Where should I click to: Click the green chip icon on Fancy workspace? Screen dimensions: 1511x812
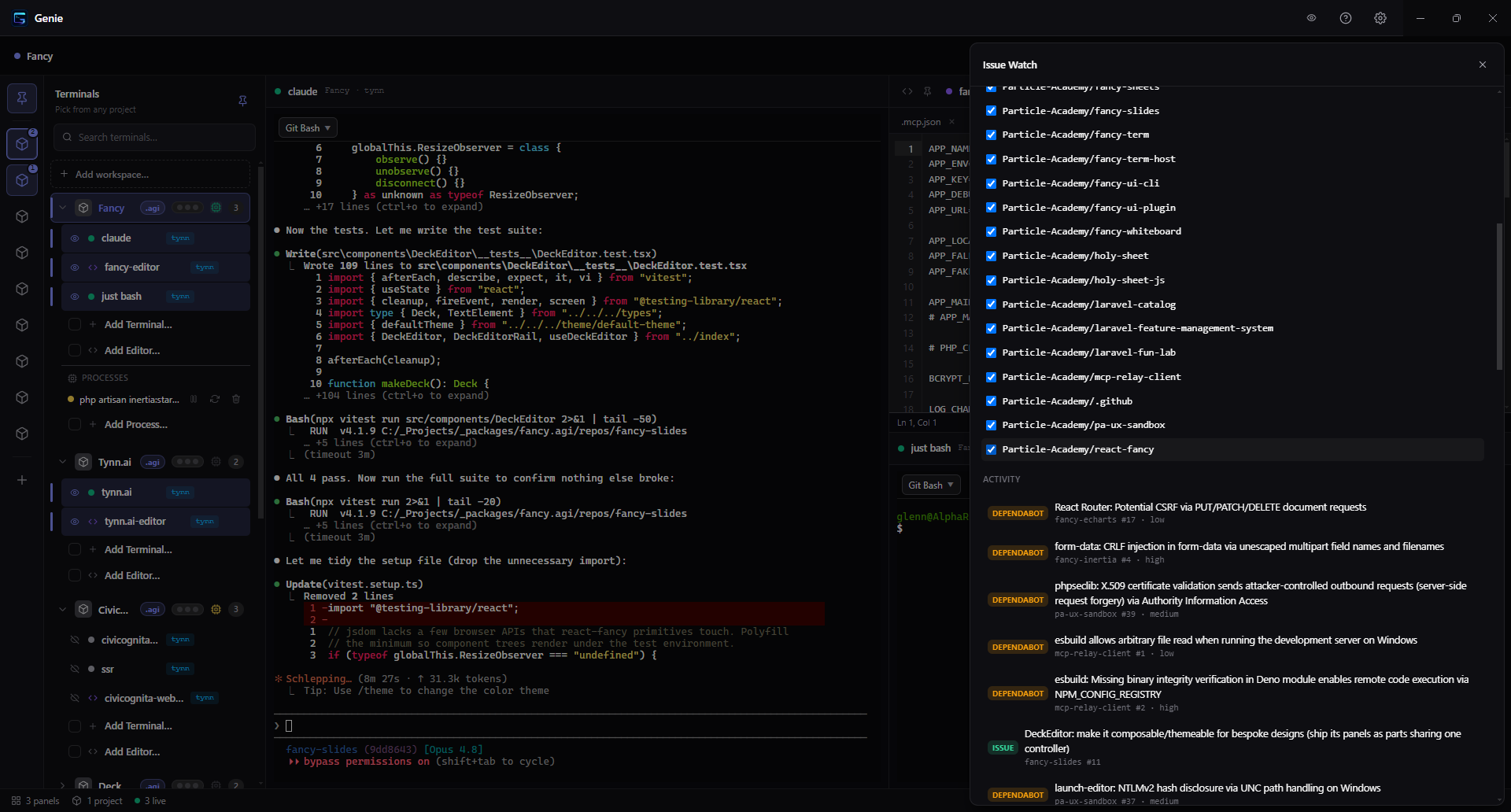[216, 208]
